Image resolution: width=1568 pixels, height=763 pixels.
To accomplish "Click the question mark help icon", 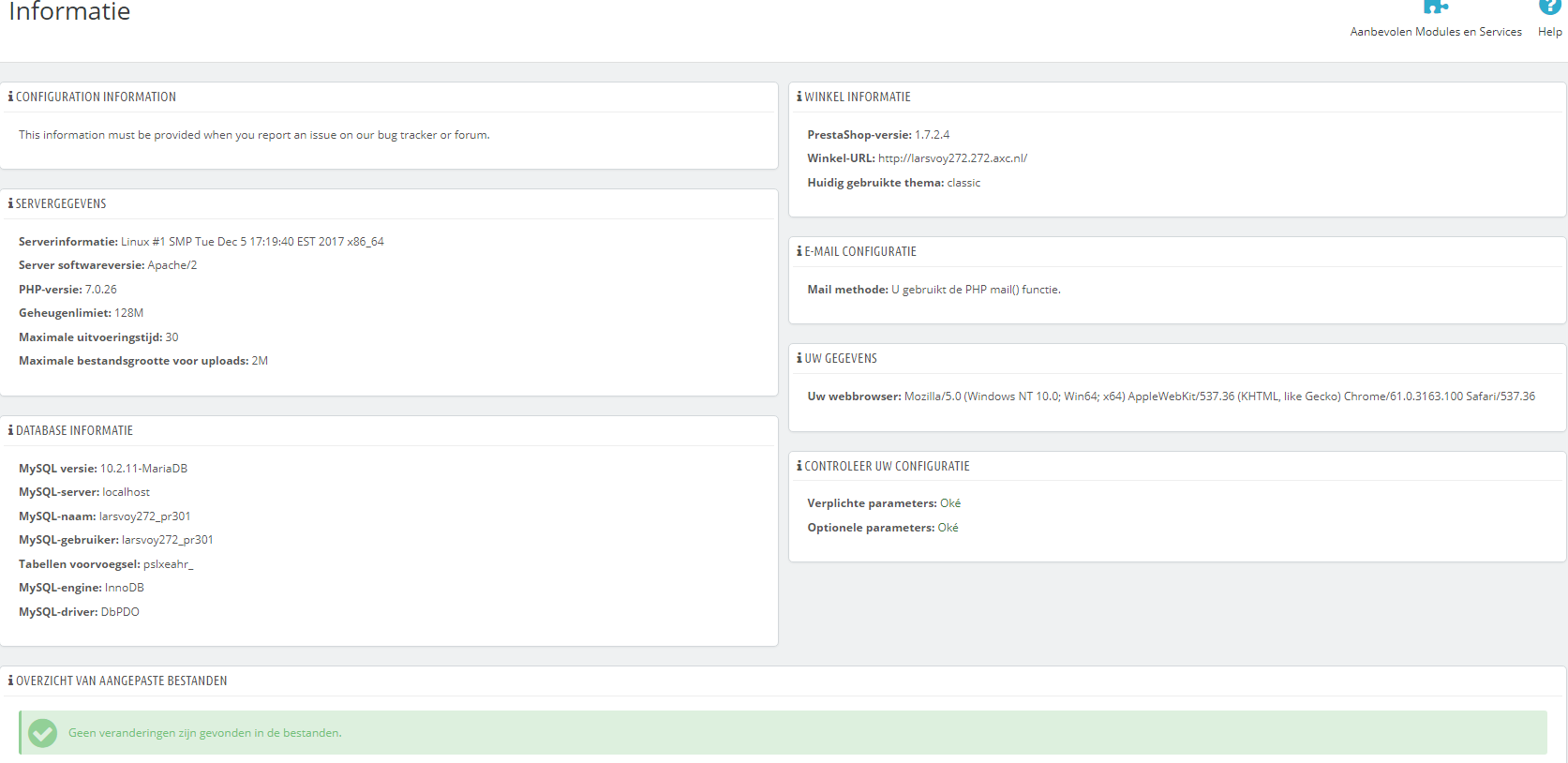I will tap(1549, 7).
